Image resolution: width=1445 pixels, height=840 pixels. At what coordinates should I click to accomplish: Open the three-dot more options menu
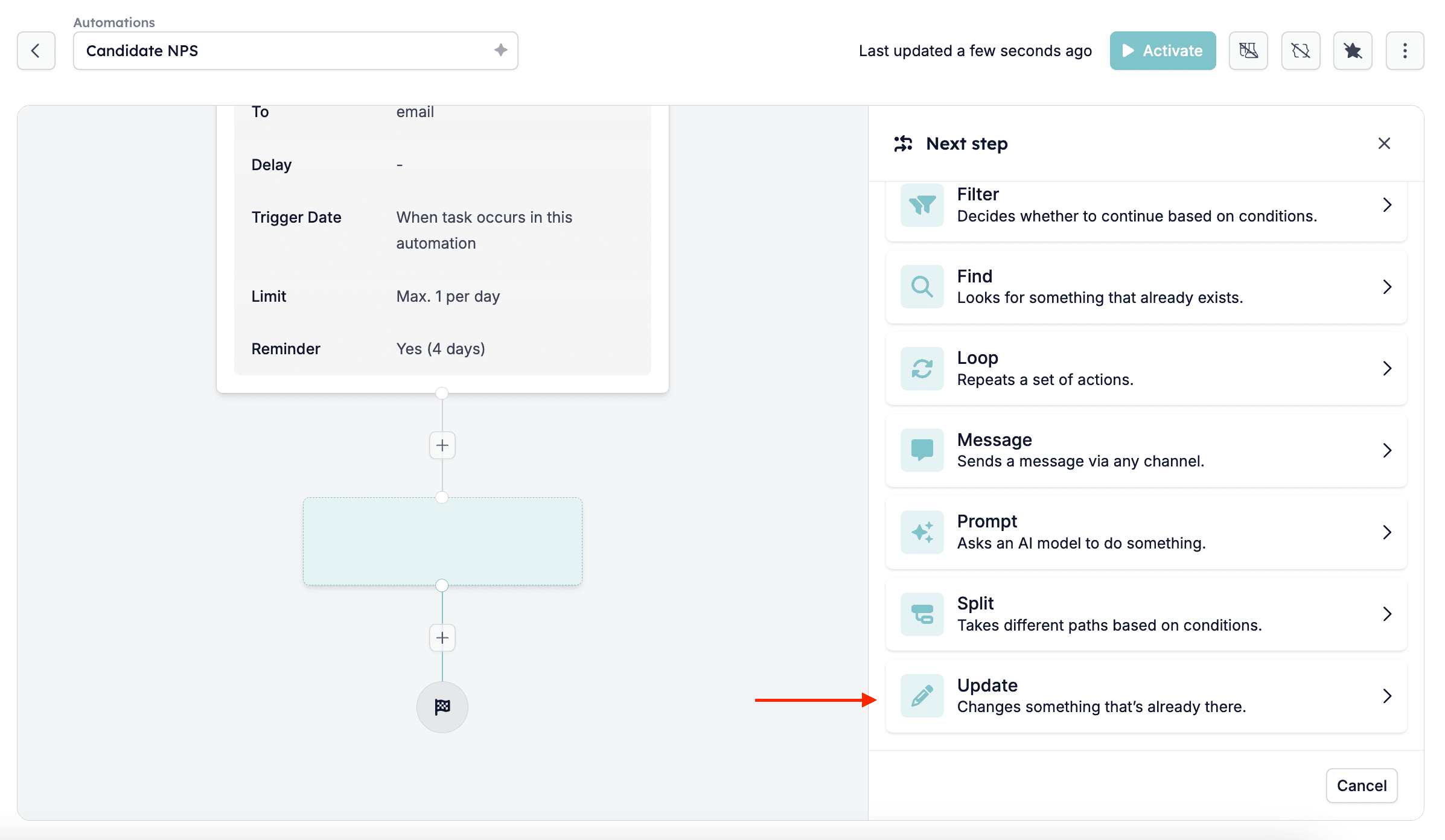pos(1405,51)
